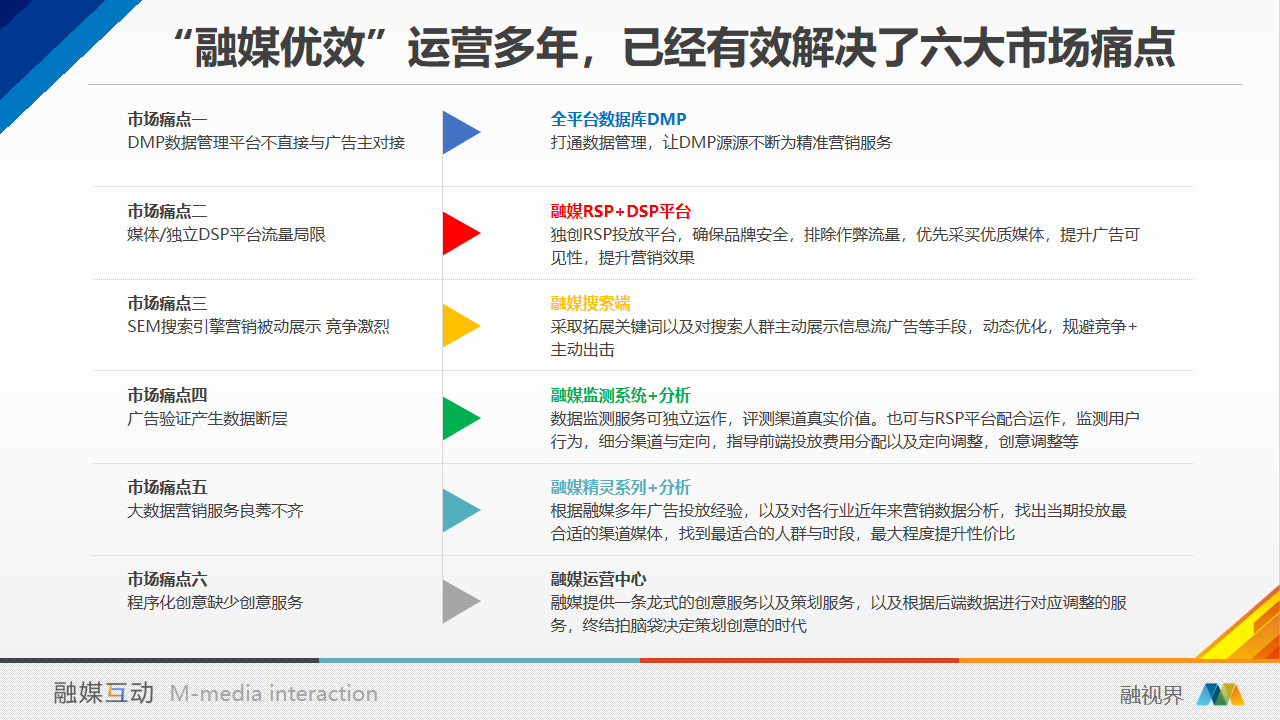1280x720 pixels.
Task: Click the red arrow next to 融媒RSP+DSP平台
Action: 460,234
